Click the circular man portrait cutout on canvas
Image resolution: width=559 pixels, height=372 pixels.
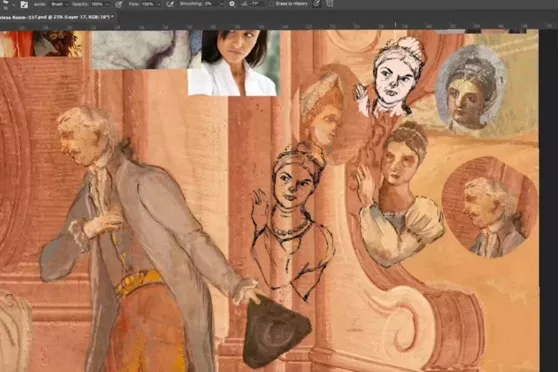point(490,208)
